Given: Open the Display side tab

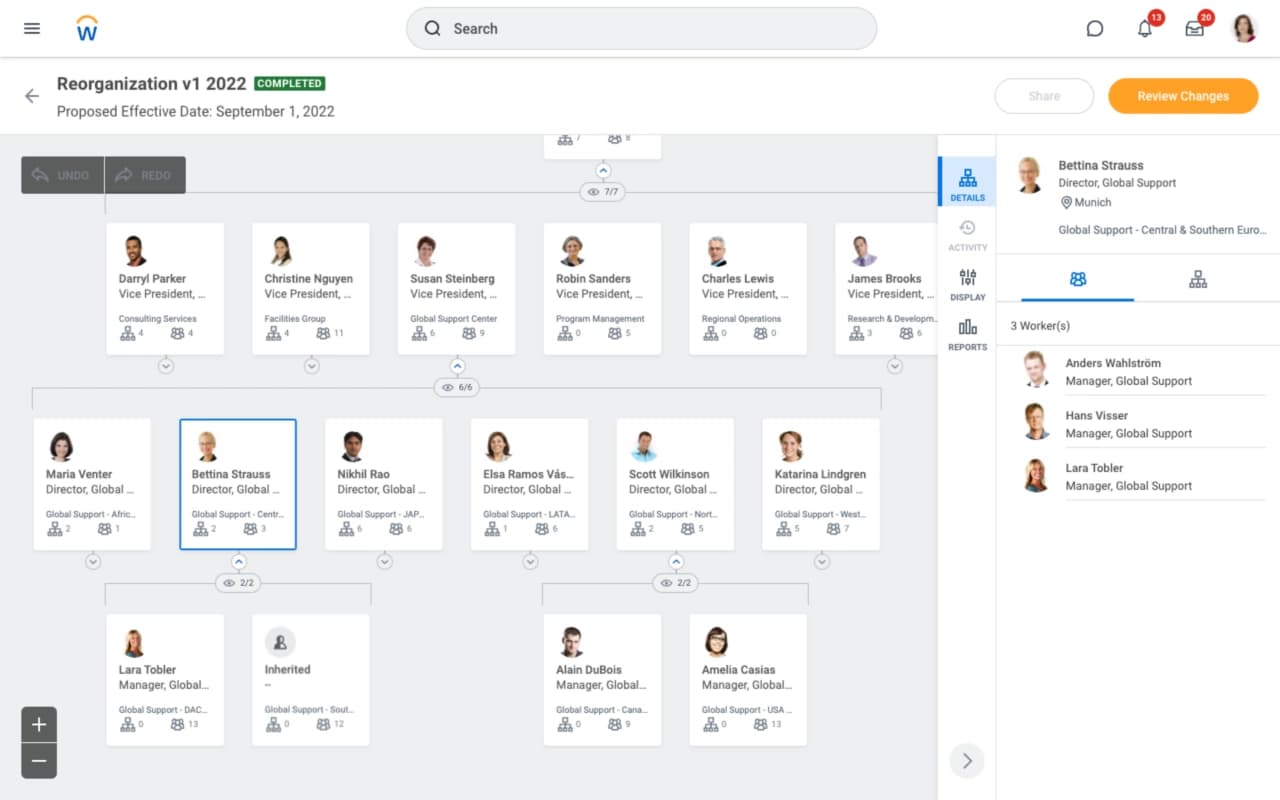Looking at the screenshot, I should click(x=967, y=285).
